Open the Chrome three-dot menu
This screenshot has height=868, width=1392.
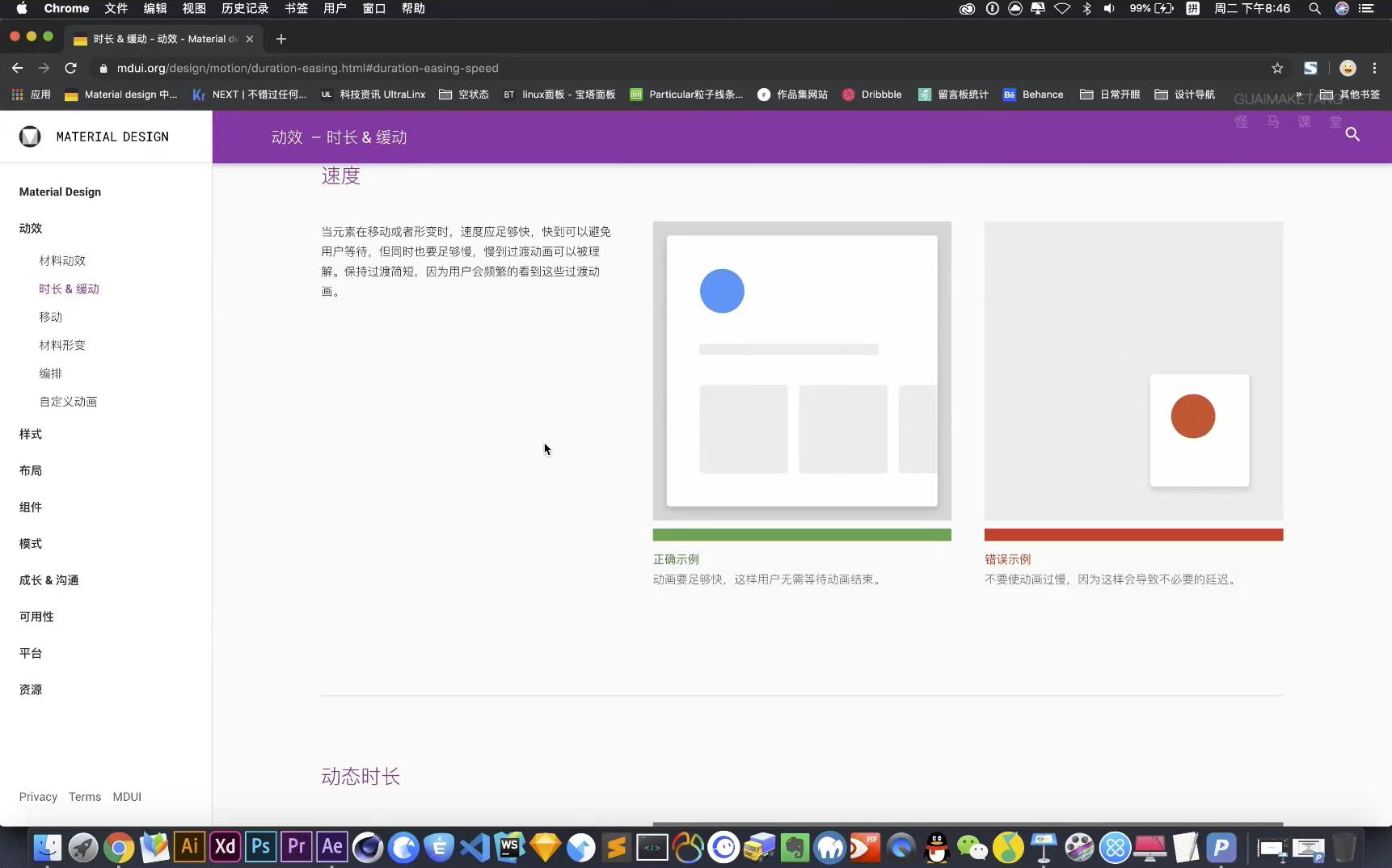point(1374,69)
